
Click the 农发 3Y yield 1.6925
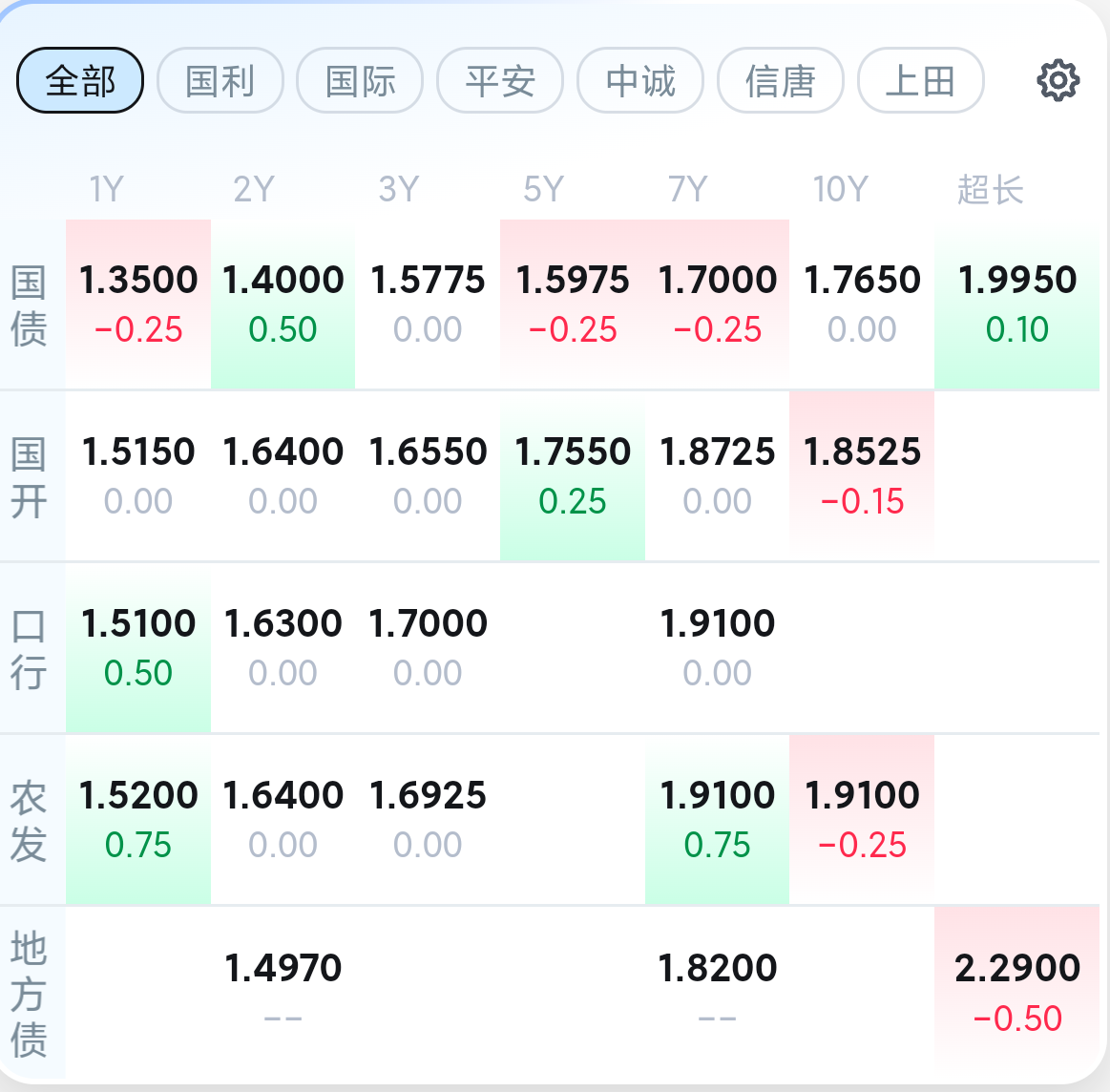[428, 819]
